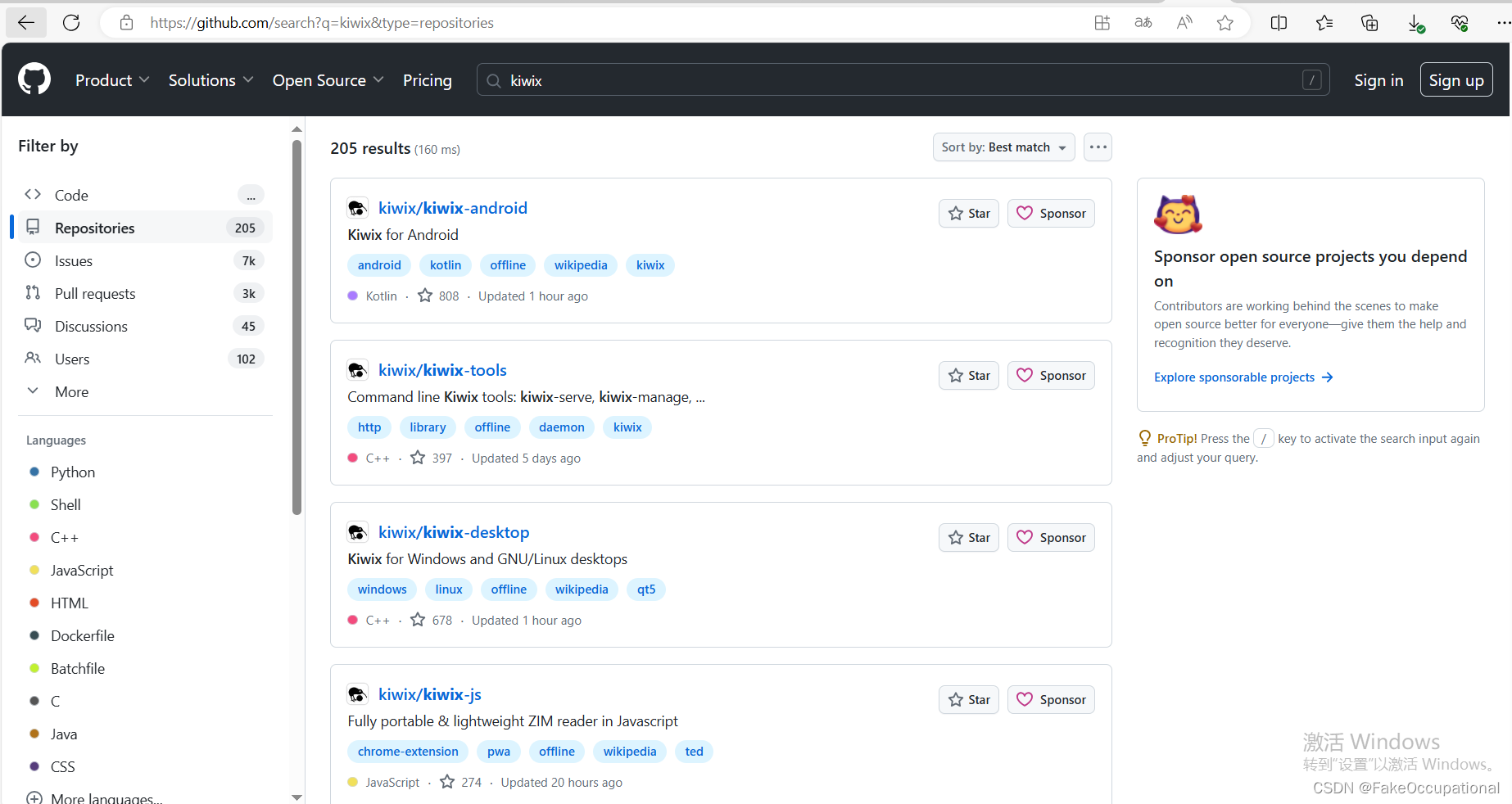Open the apps grid icon in the address bar
The height and width of the screenshot is (804, 1512).
click(x=1102, y=23)
